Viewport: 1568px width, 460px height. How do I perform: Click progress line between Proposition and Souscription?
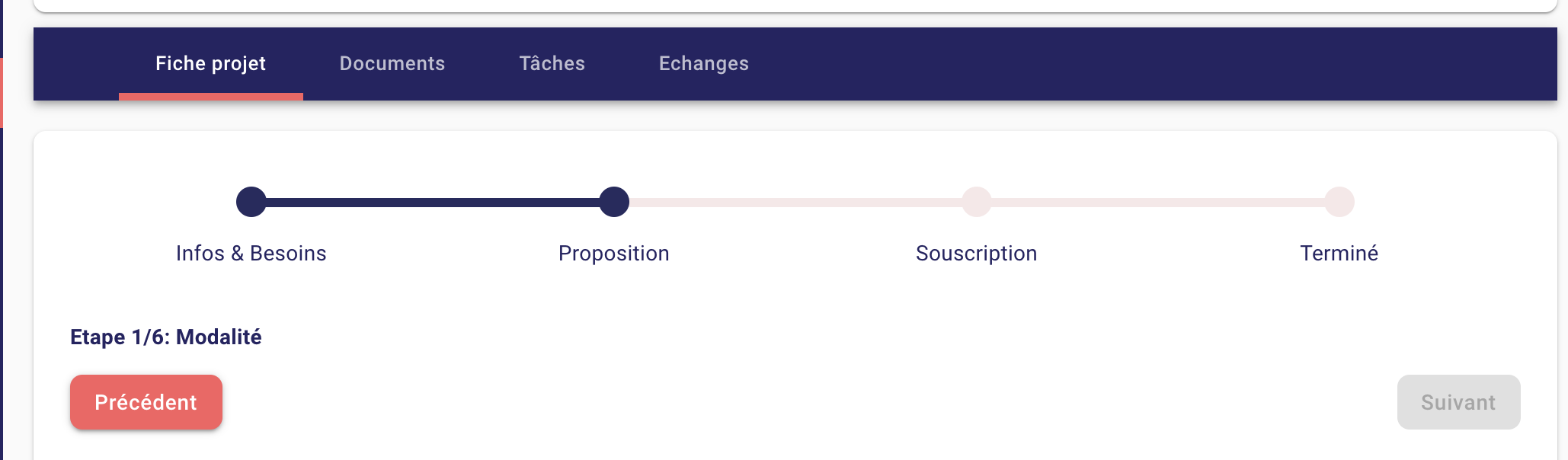click(x=795, y=203)
